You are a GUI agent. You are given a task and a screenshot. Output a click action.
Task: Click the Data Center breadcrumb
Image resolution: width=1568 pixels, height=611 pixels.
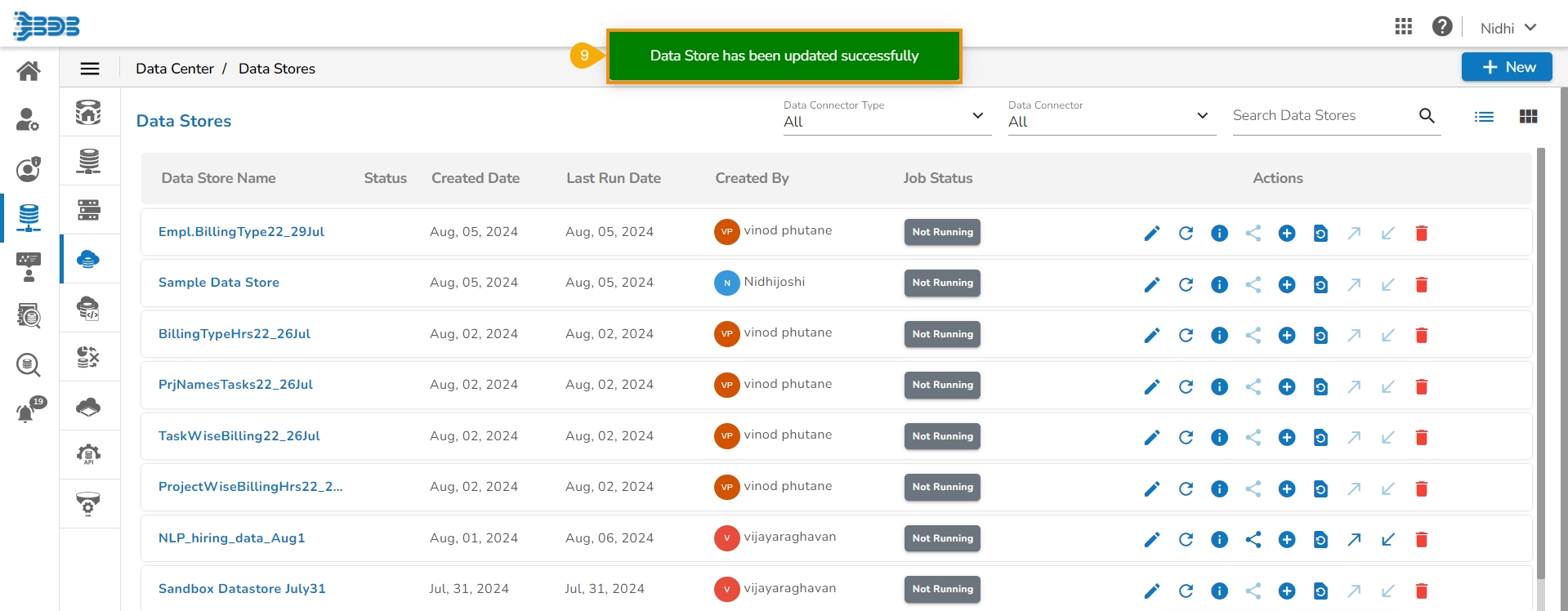(x=175, y=69)
